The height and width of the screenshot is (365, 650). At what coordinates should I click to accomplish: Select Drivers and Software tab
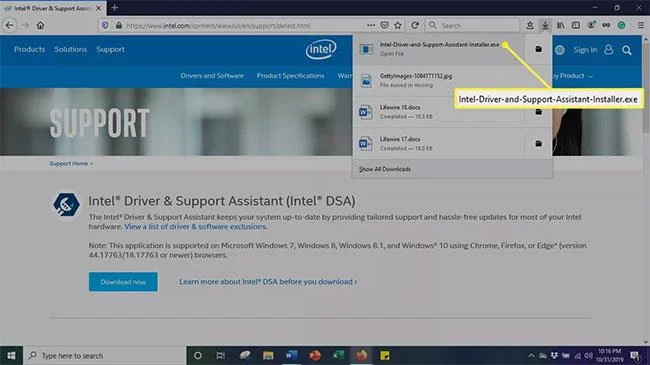pos(212,76)
